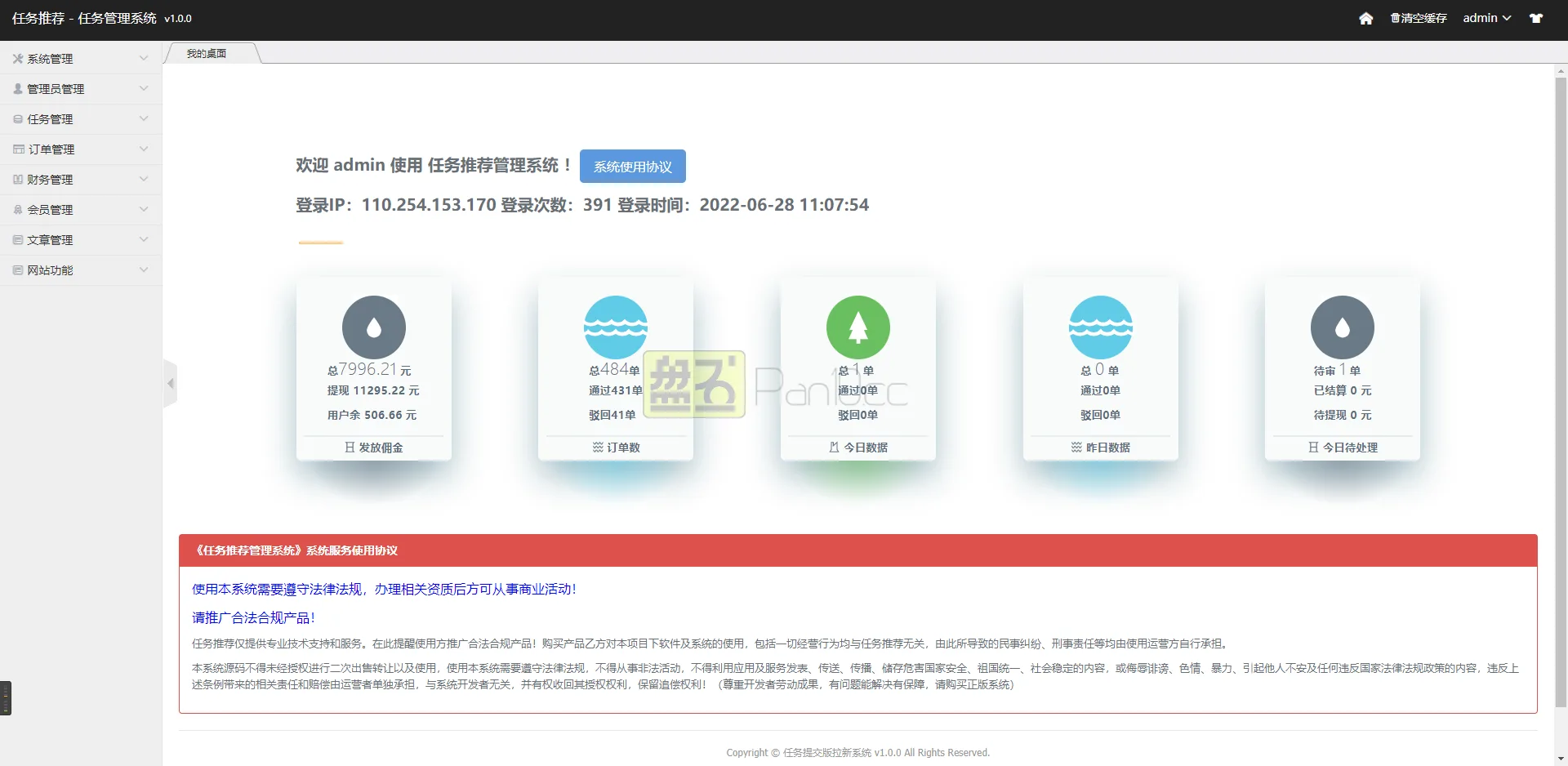Image resolution: width=1568 pixels, height=766 pixels.
Task: Click the 昨日数据 label at card bottom
Action: coord(1109,447)
